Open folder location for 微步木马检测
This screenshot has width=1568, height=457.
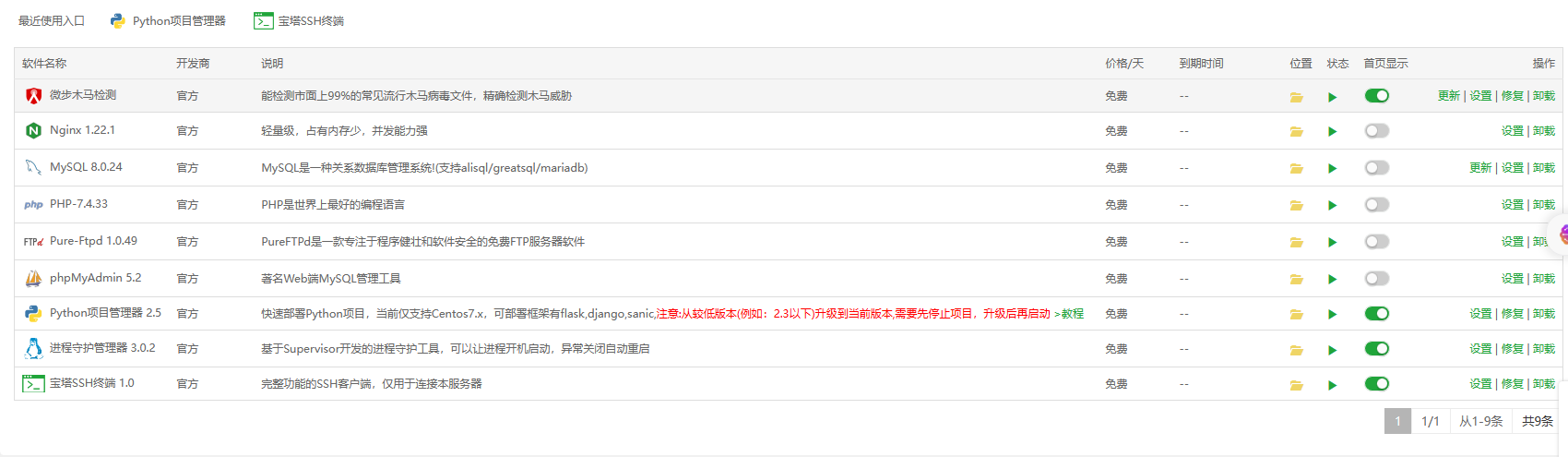click(1296, 97)
